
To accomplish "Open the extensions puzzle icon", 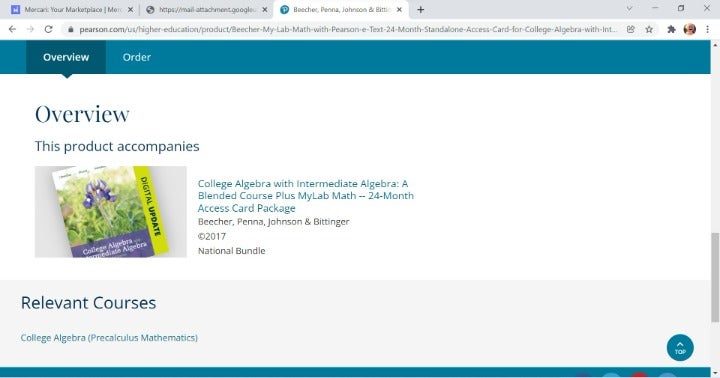I will click(x=671, y=29).
